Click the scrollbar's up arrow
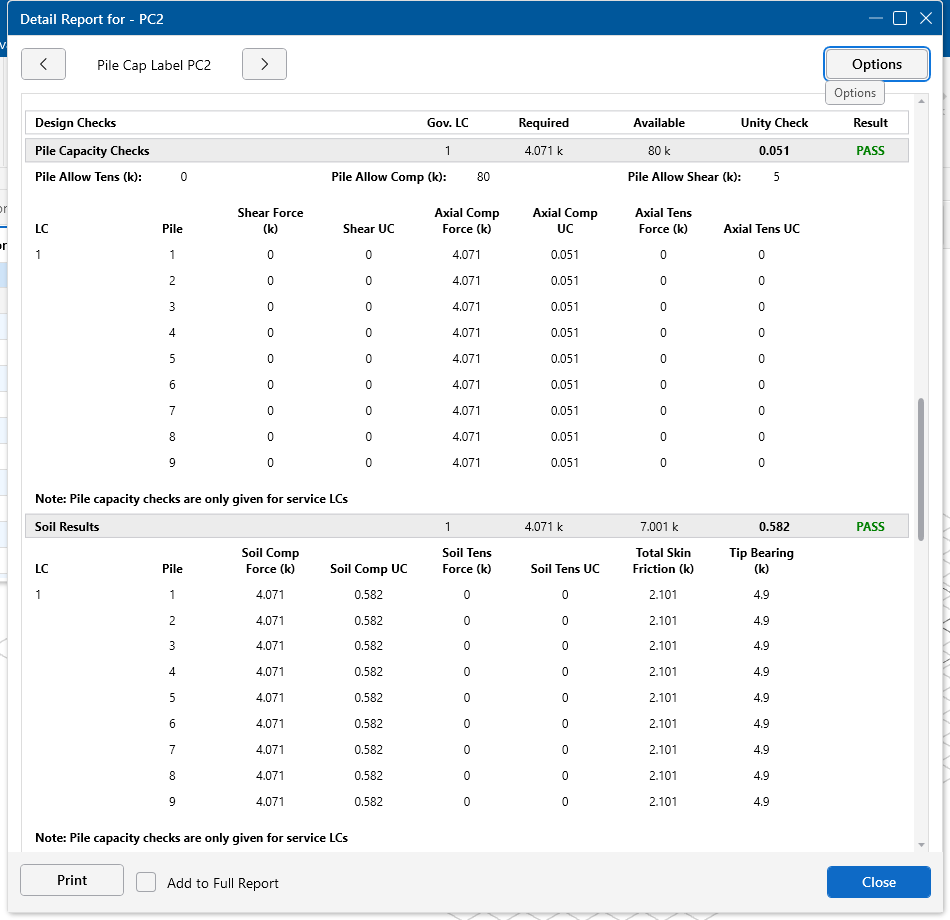This screenshot has width=950, height=920. click(x=921, y=101)
